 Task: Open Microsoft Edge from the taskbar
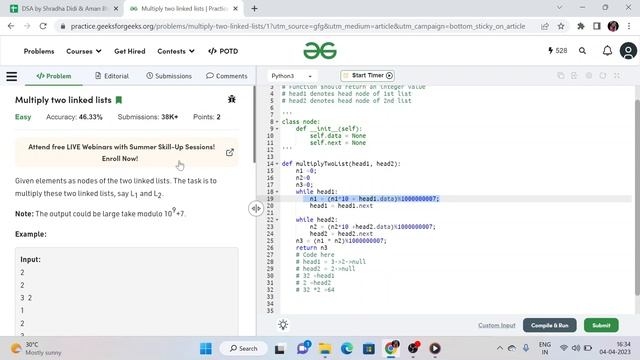(x=347, y=349)
